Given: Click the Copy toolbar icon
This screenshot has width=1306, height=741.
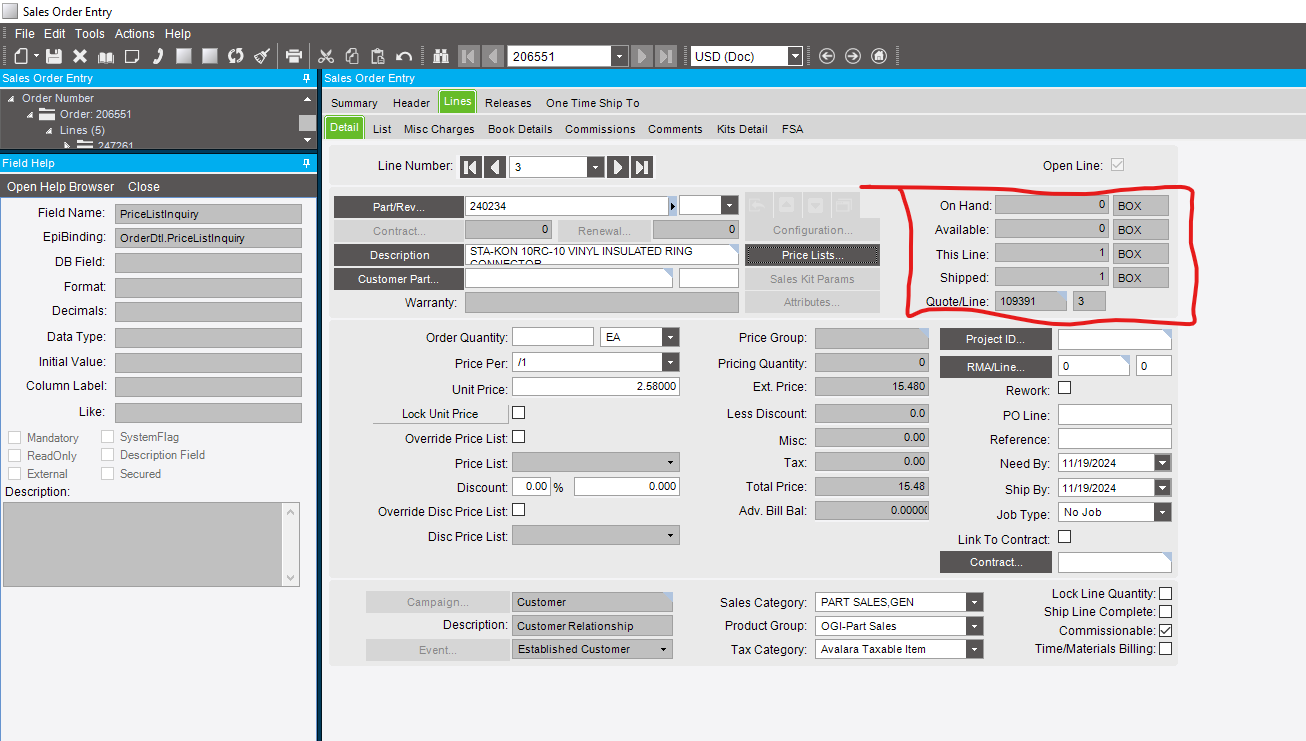Looking at the screenshot, I should (x=352, y=56).
